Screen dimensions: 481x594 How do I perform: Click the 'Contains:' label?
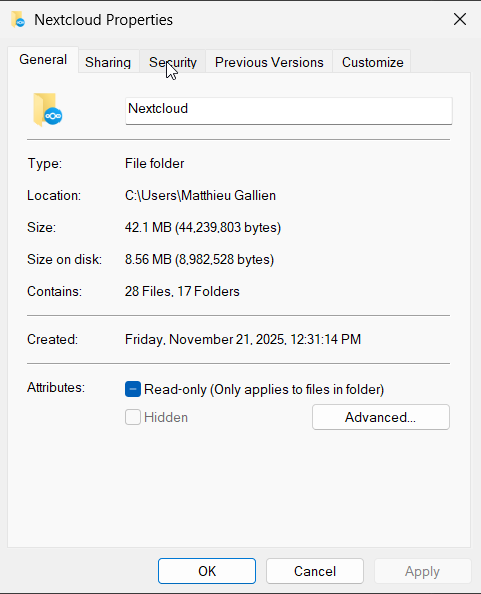click(55, 291)
